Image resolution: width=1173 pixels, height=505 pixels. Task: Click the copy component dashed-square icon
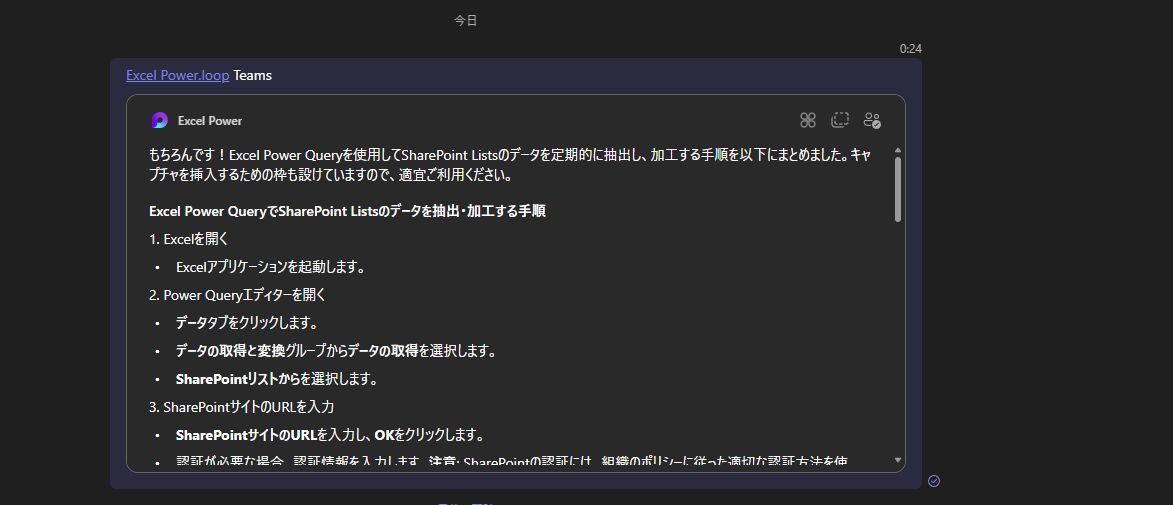pyautogui.click(x=839, y=120)
